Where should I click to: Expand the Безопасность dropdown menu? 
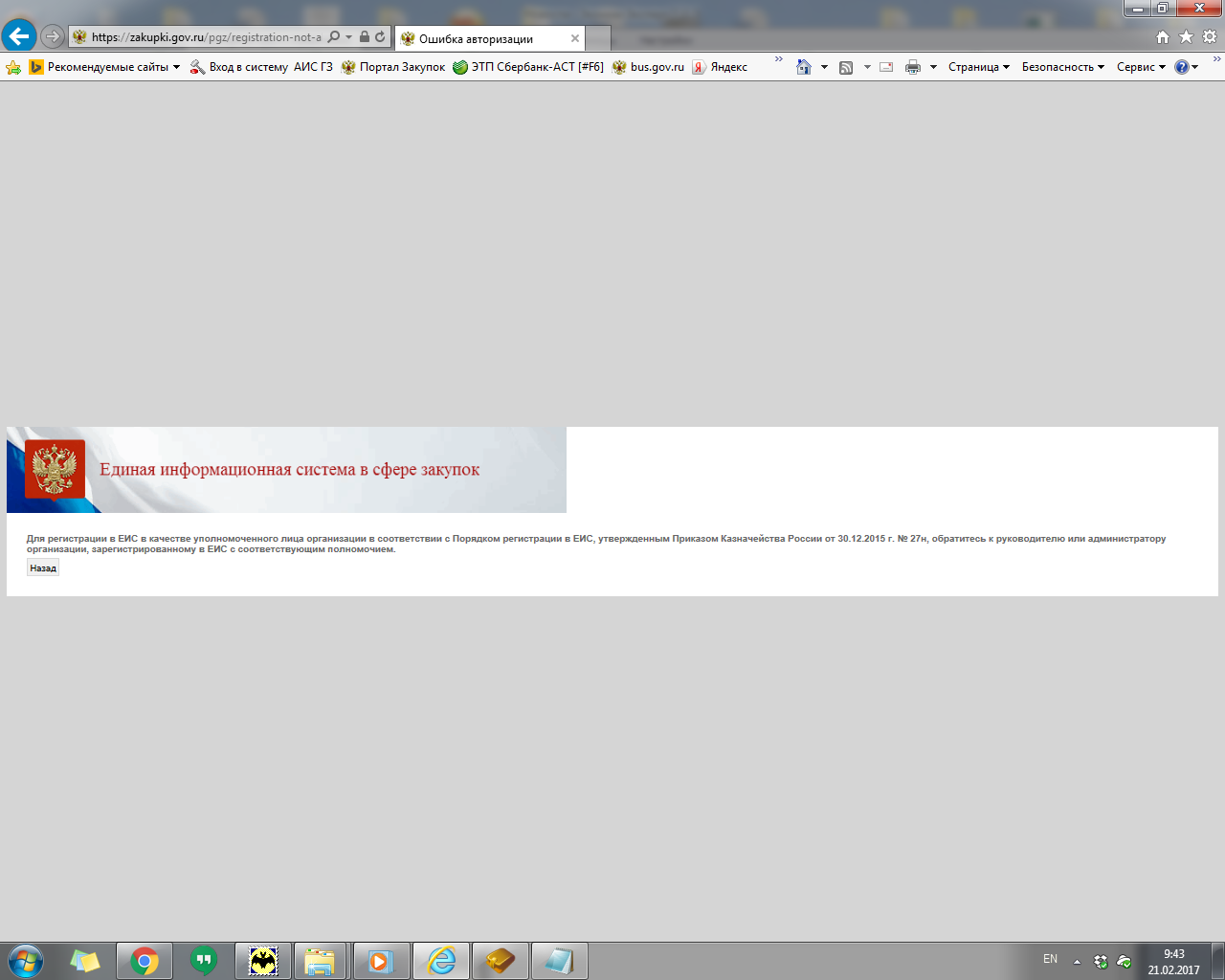coord(1062,67)
